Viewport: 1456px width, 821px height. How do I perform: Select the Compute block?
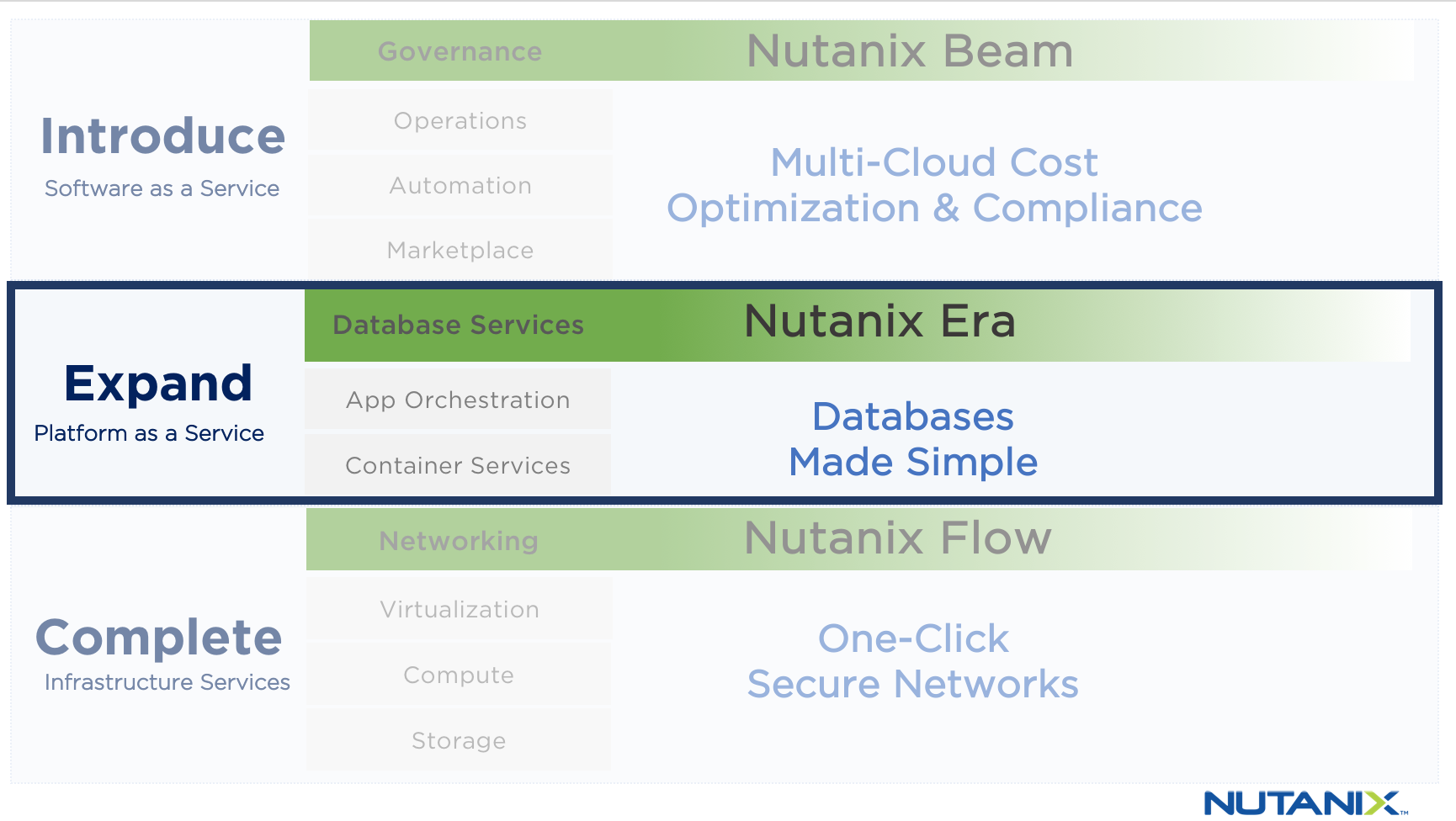tap(459, 675)
